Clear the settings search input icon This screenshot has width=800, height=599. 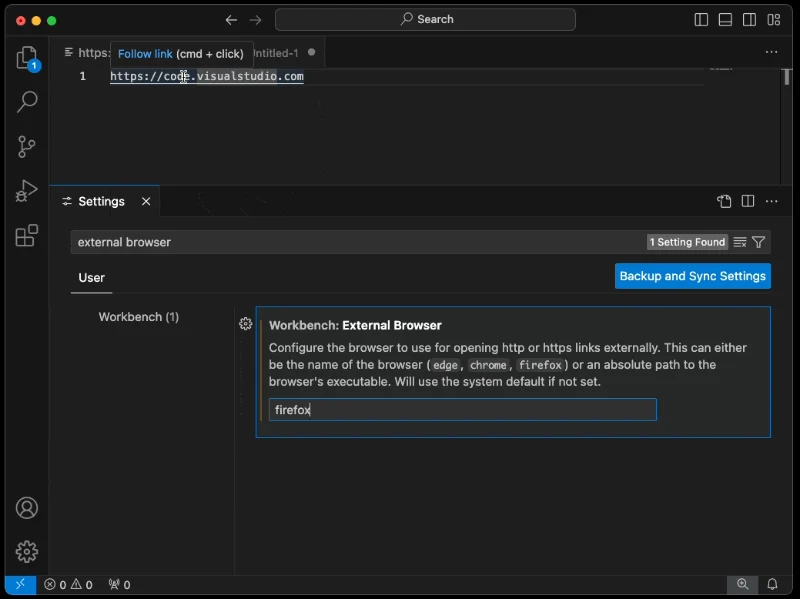(x=740, y=242)
